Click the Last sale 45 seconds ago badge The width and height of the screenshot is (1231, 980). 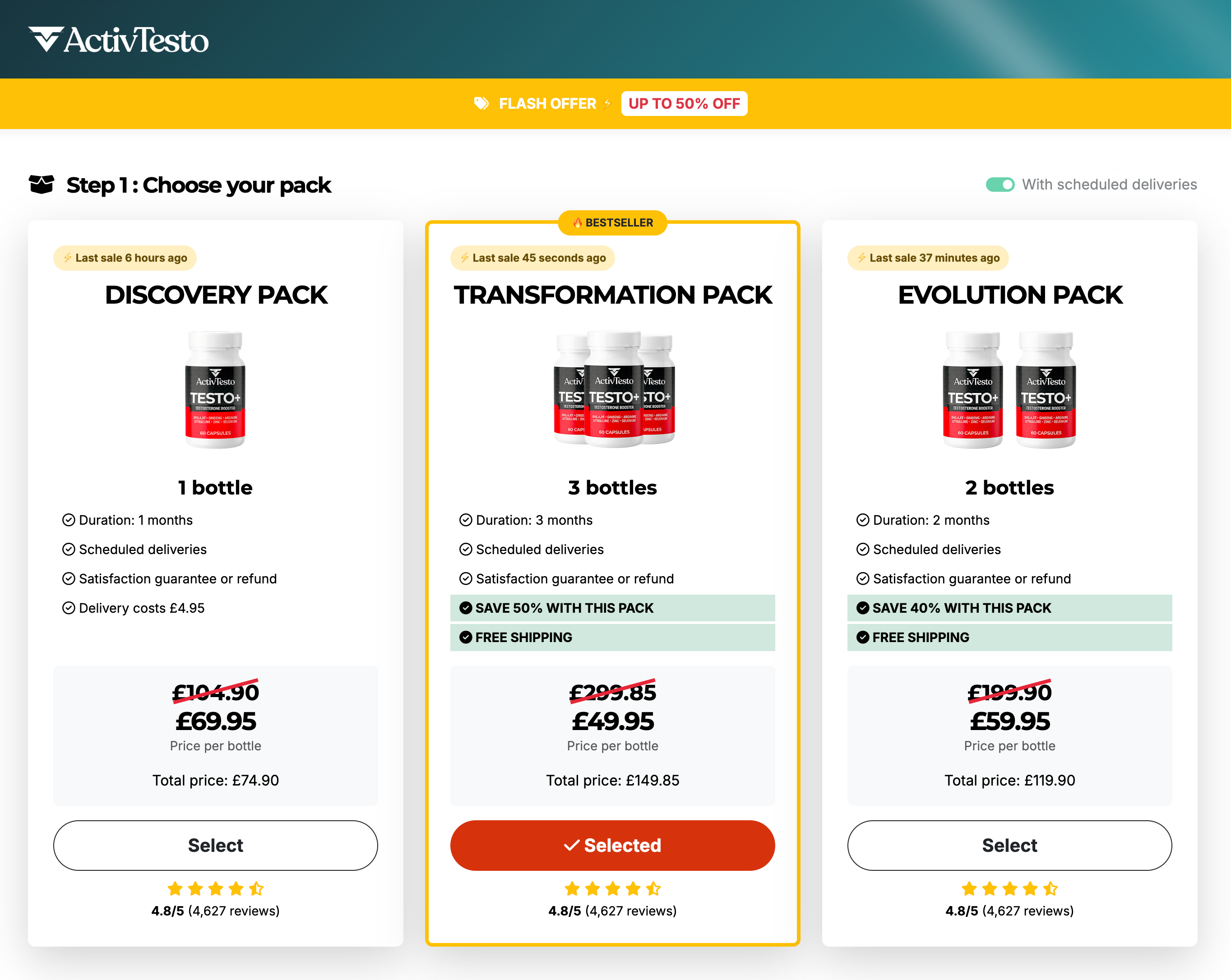pyautogui.click(x=532, y=258)
